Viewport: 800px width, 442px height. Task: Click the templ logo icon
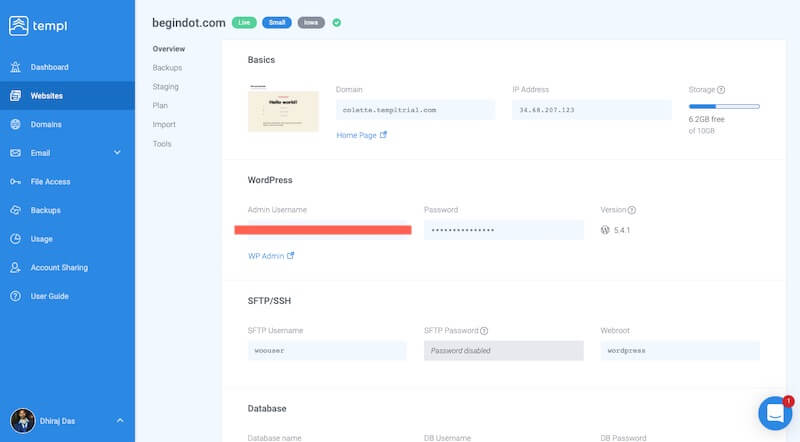coord(18,26)
